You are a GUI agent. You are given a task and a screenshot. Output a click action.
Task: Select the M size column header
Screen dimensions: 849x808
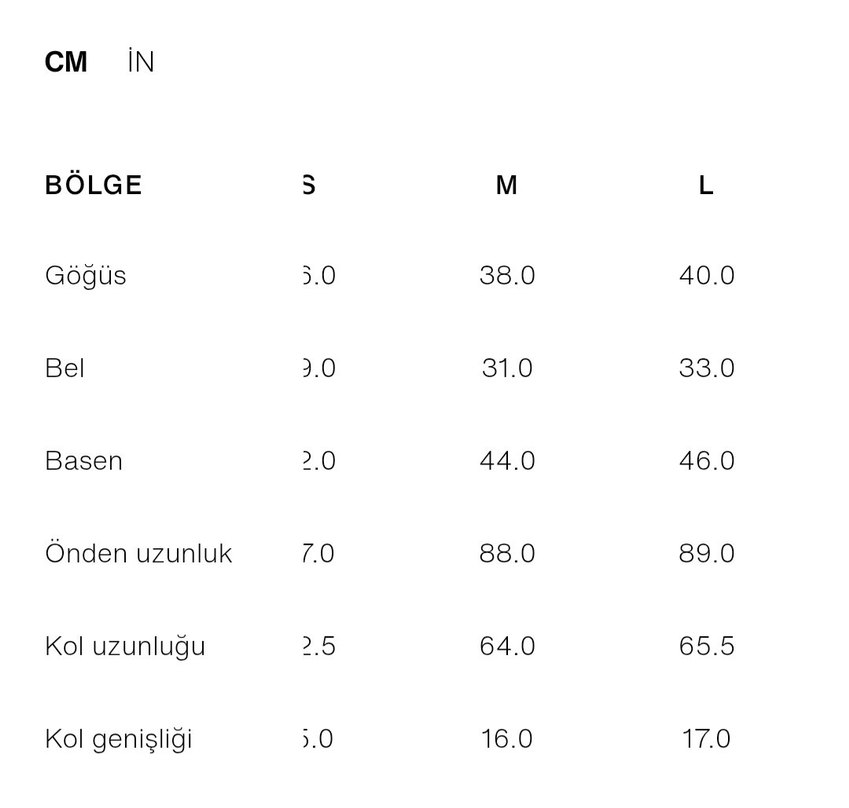pyautogui.click(x=506, y=185)
